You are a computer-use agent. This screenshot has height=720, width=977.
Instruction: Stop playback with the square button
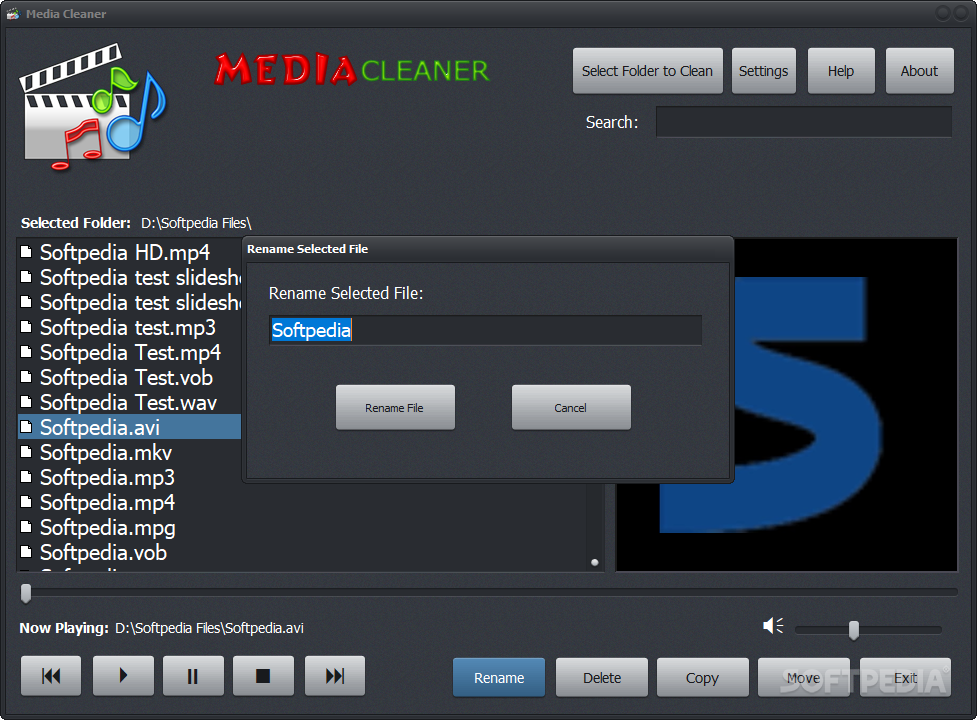[264, 676]
